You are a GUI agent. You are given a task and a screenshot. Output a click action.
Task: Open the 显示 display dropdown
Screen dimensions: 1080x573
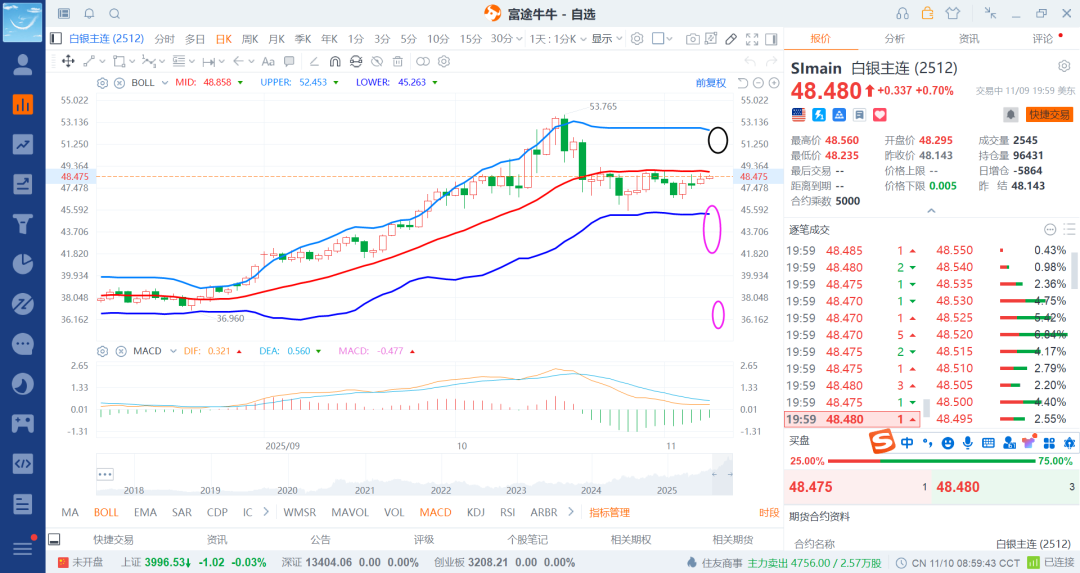606,39
